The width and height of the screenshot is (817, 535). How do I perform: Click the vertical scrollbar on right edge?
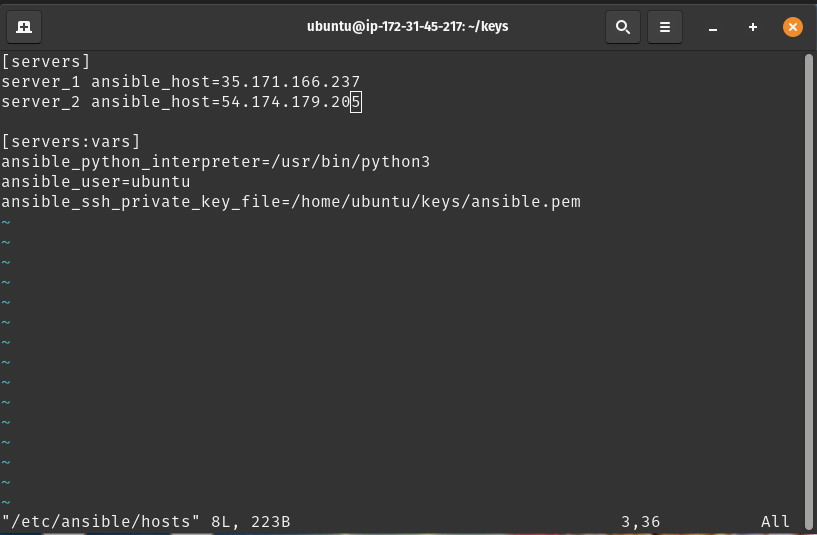tap(809, 292)
